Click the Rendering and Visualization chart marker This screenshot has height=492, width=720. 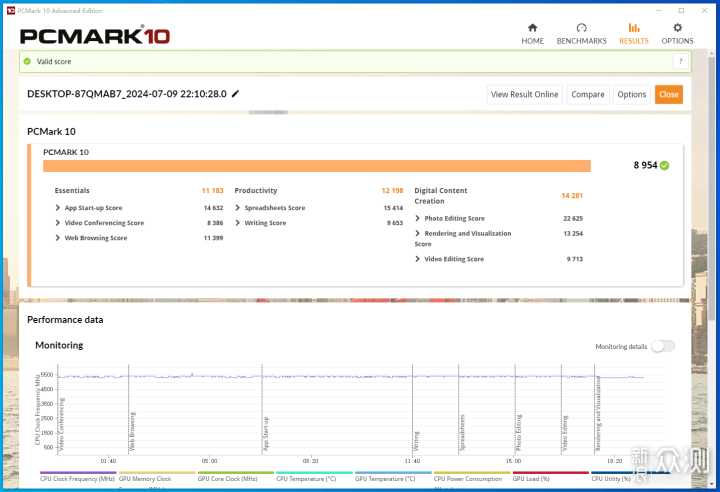tap(598, 413)
